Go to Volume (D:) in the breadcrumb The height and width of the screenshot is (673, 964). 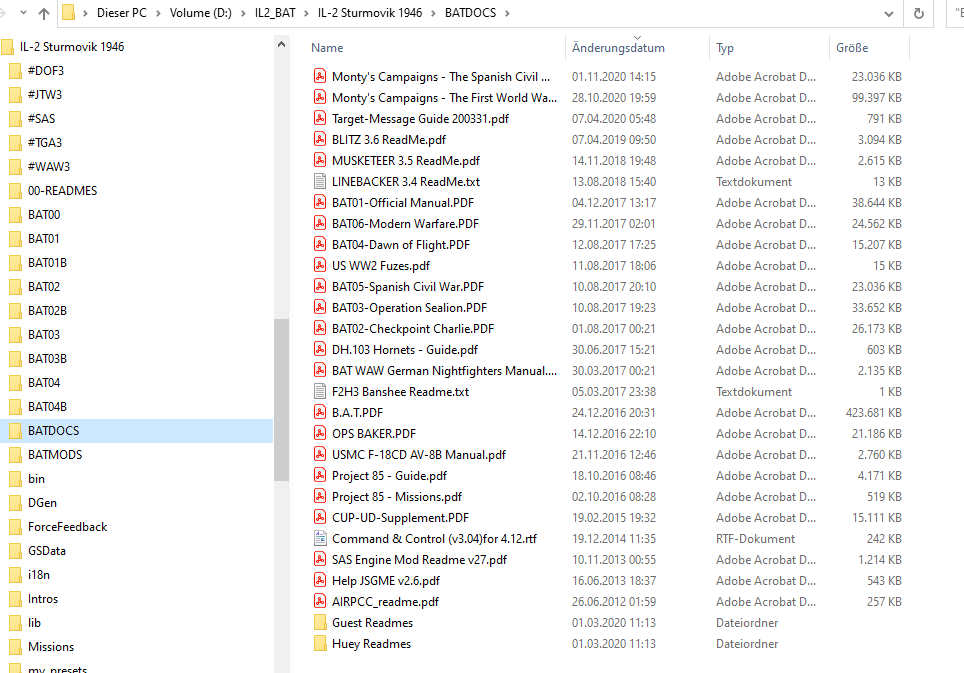(200, 13)
